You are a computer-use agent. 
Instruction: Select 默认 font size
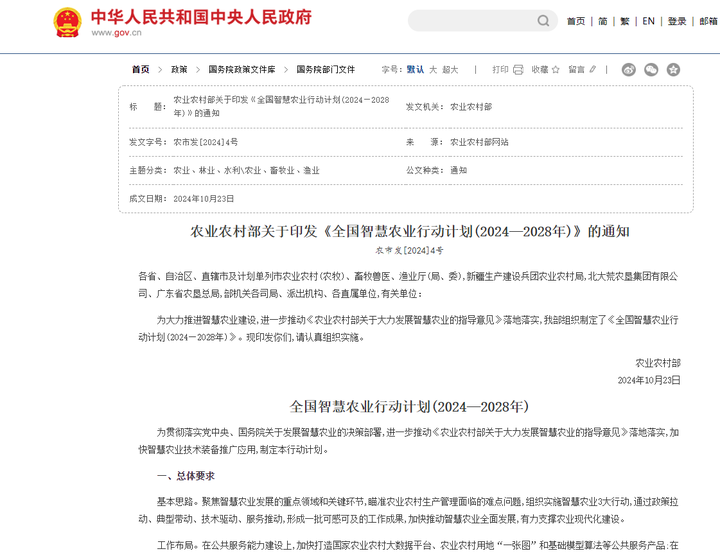pyautogui.click(x=415, y=69)
